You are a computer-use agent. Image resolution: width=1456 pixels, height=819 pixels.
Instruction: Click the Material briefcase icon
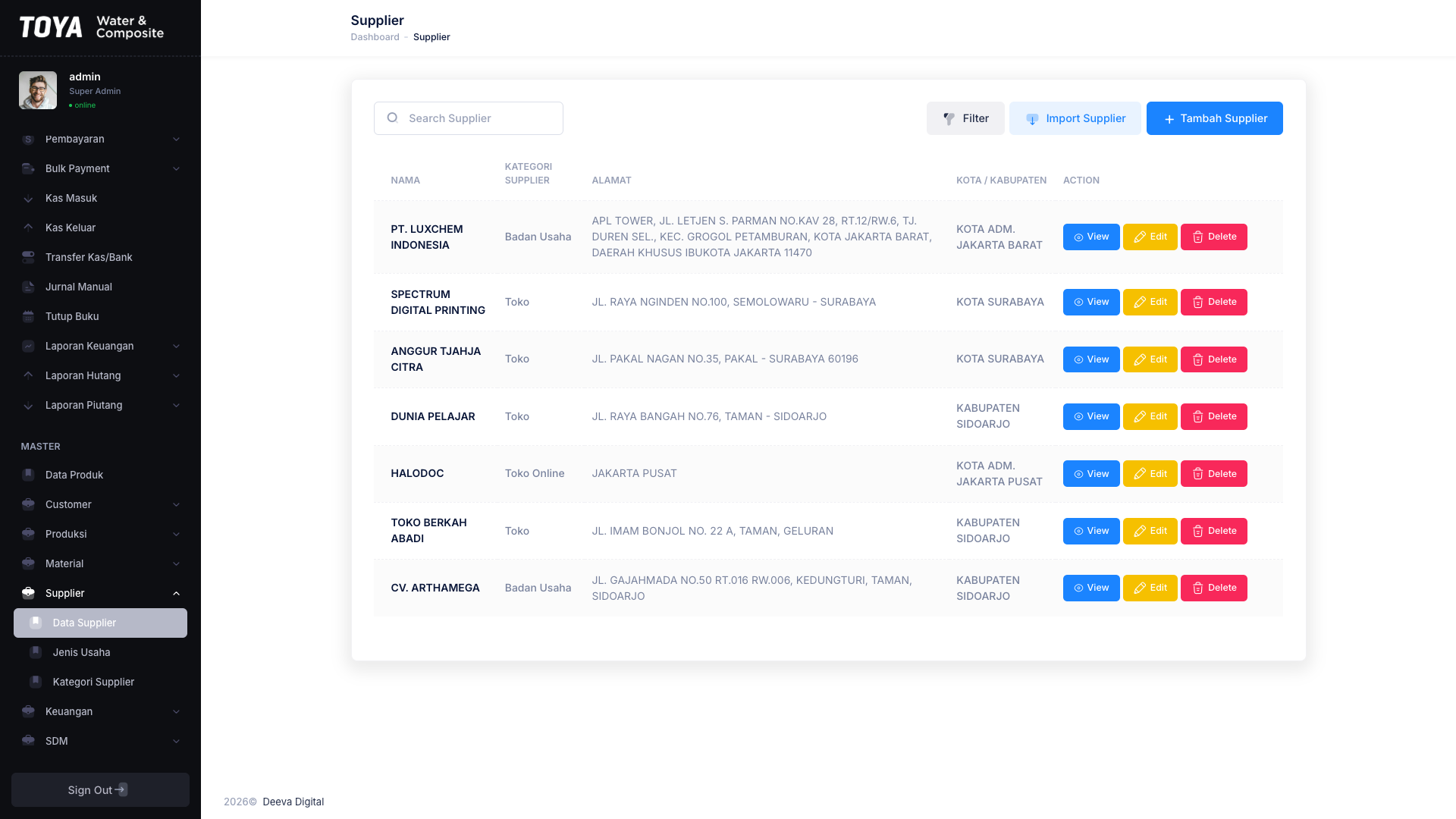28,563
